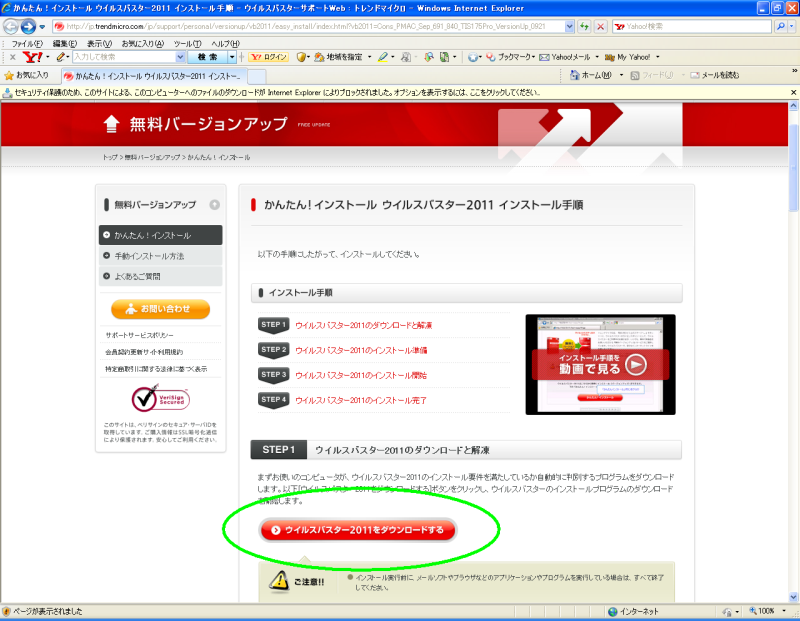Open the 地域を指定 dropdown arrow
This screenshot has width=800, height=621.
click(x=369, y=57)
